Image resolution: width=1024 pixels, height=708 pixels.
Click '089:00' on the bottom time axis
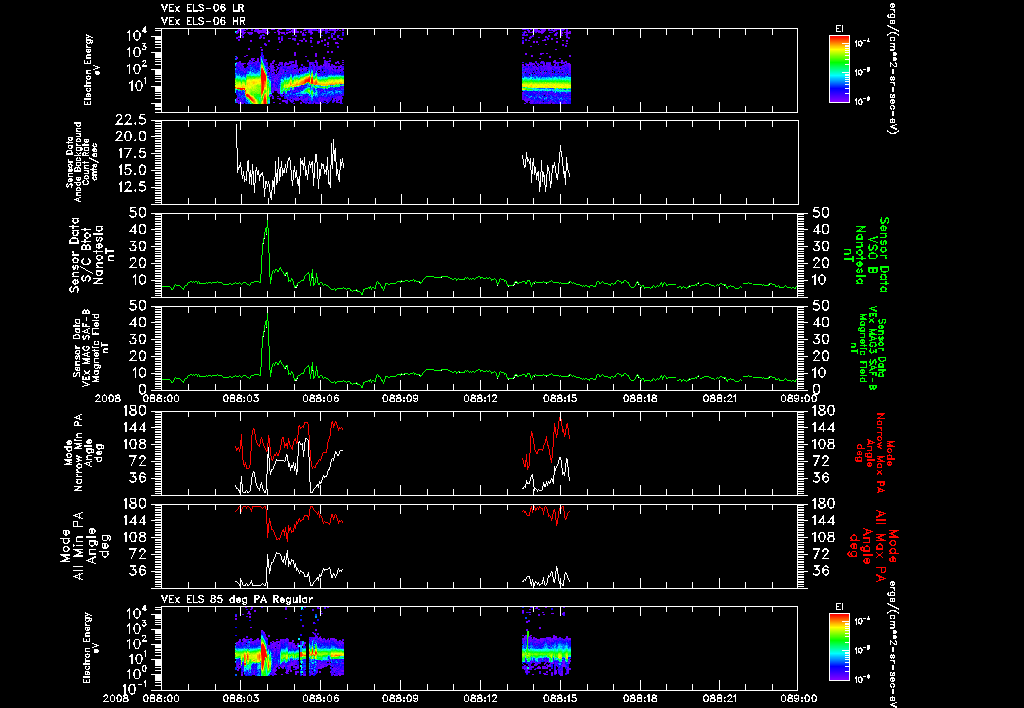[x=798, y=698]
